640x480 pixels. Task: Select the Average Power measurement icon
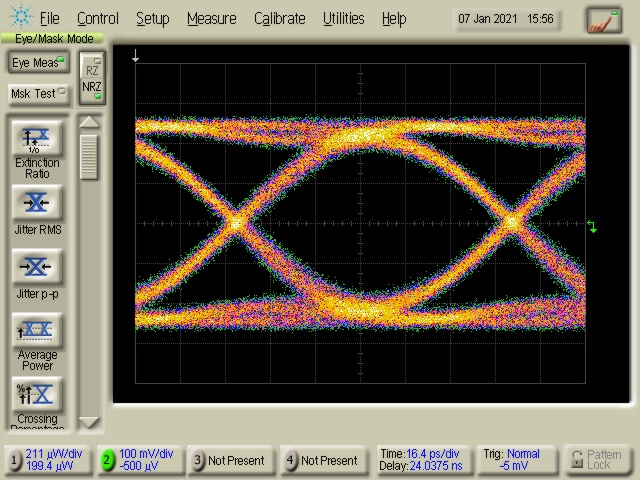[37, 330]
